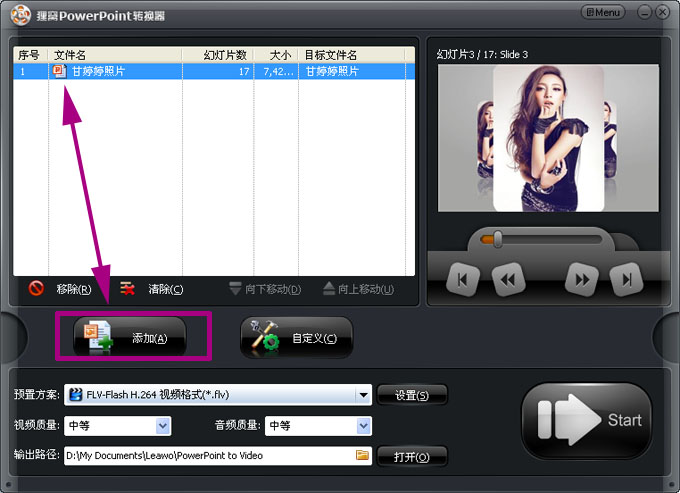Go to previous slide with rewind button
This screenshot has width=680, height=493.
coord(508,280)
